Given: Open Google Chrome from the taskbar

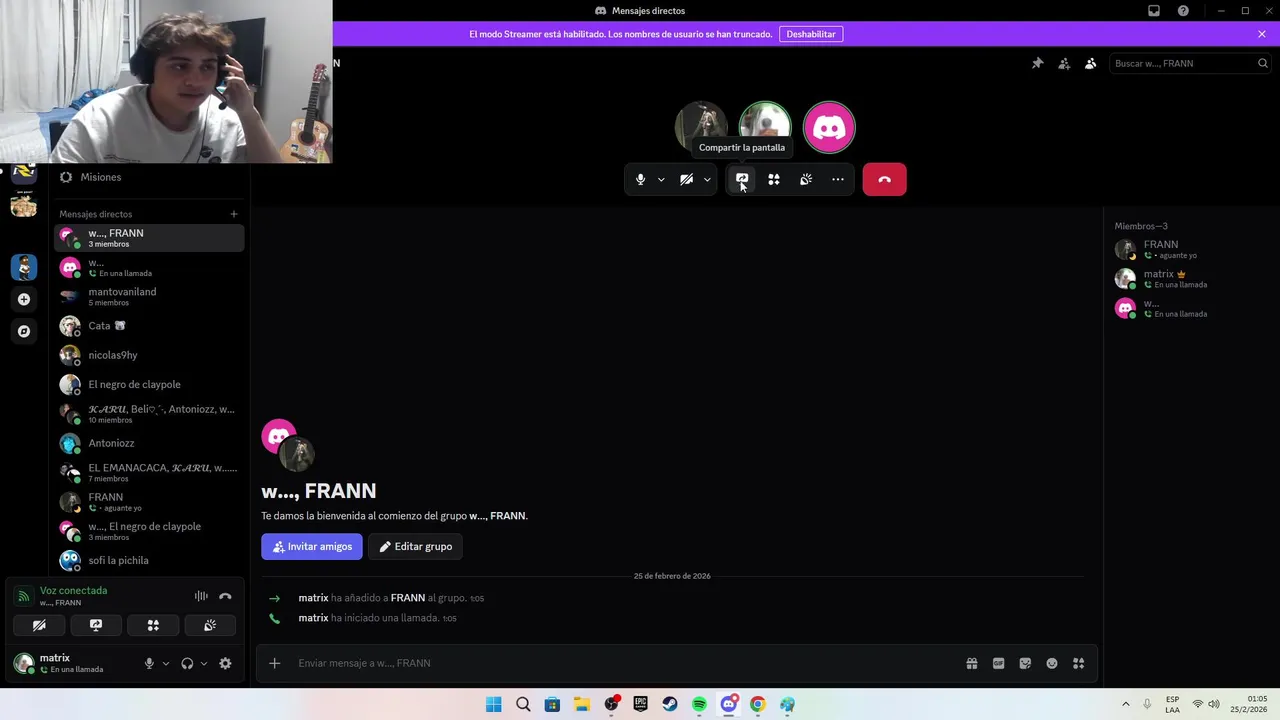Looking at the screenshot, I should click(x=758, y=704).
